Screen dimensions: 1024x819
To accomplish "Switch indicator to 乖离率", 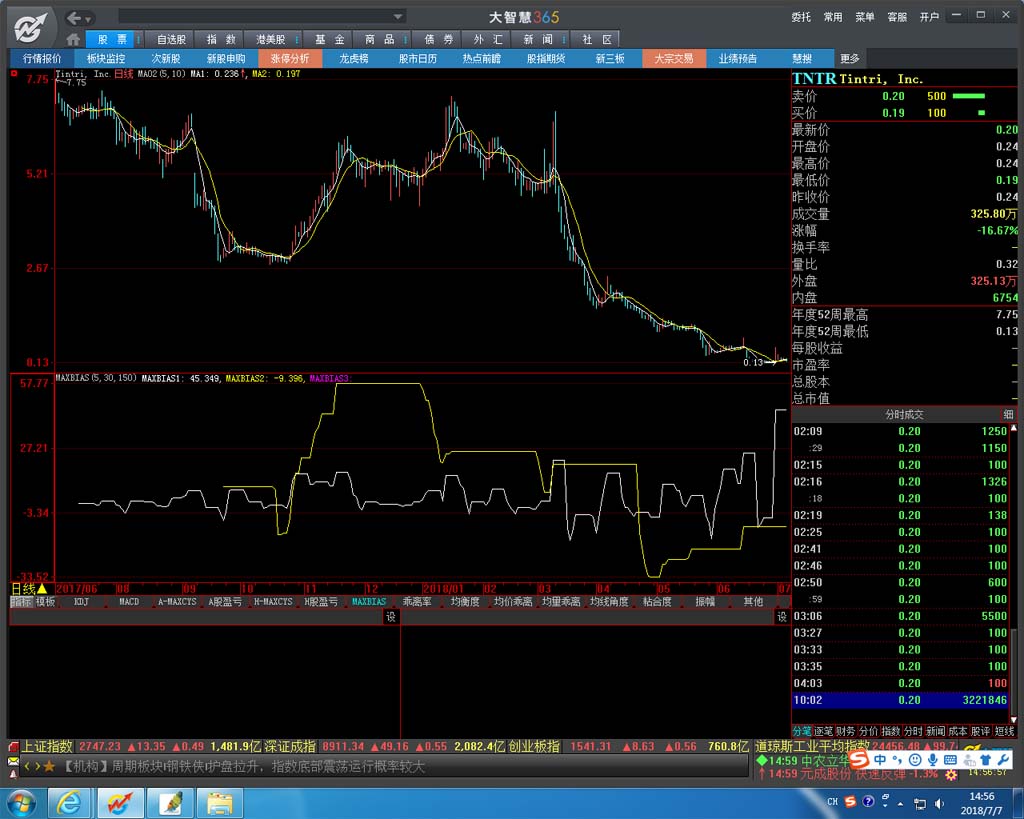I will click(417, 602).
